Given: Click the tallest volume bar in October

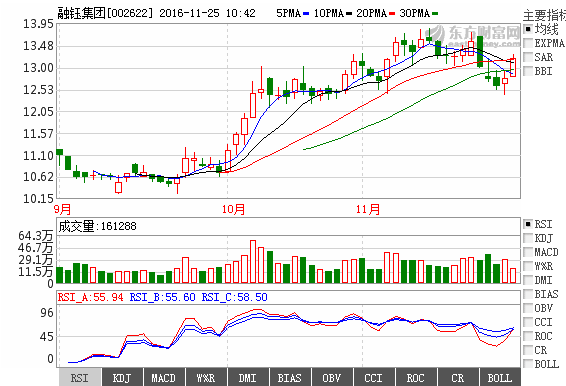Looking at the screenshot, I should [x=253, y=261].
